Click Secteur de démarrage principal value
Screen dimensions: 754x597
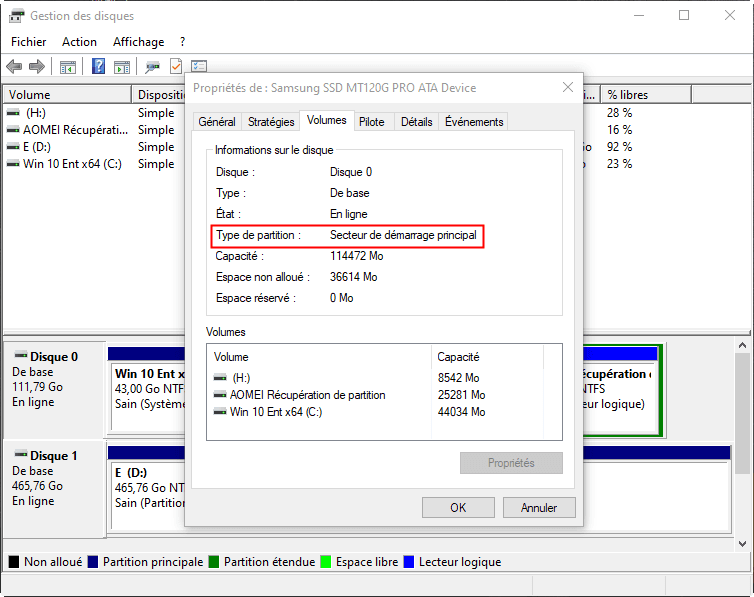point(403,235)
